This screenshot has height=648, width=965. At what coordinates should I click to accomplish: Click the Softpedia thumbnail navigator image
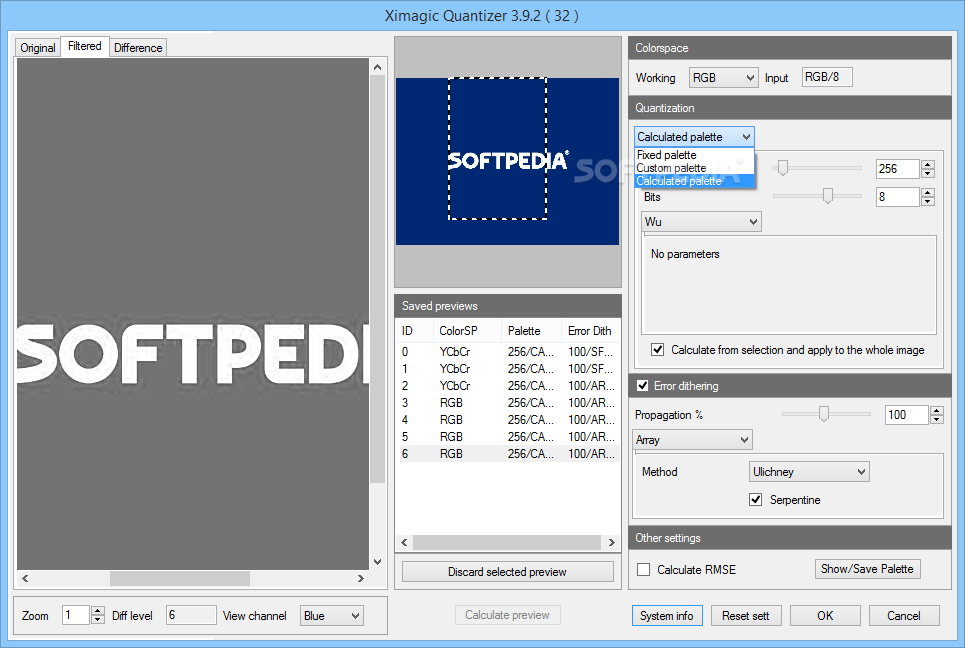point(507,161)
